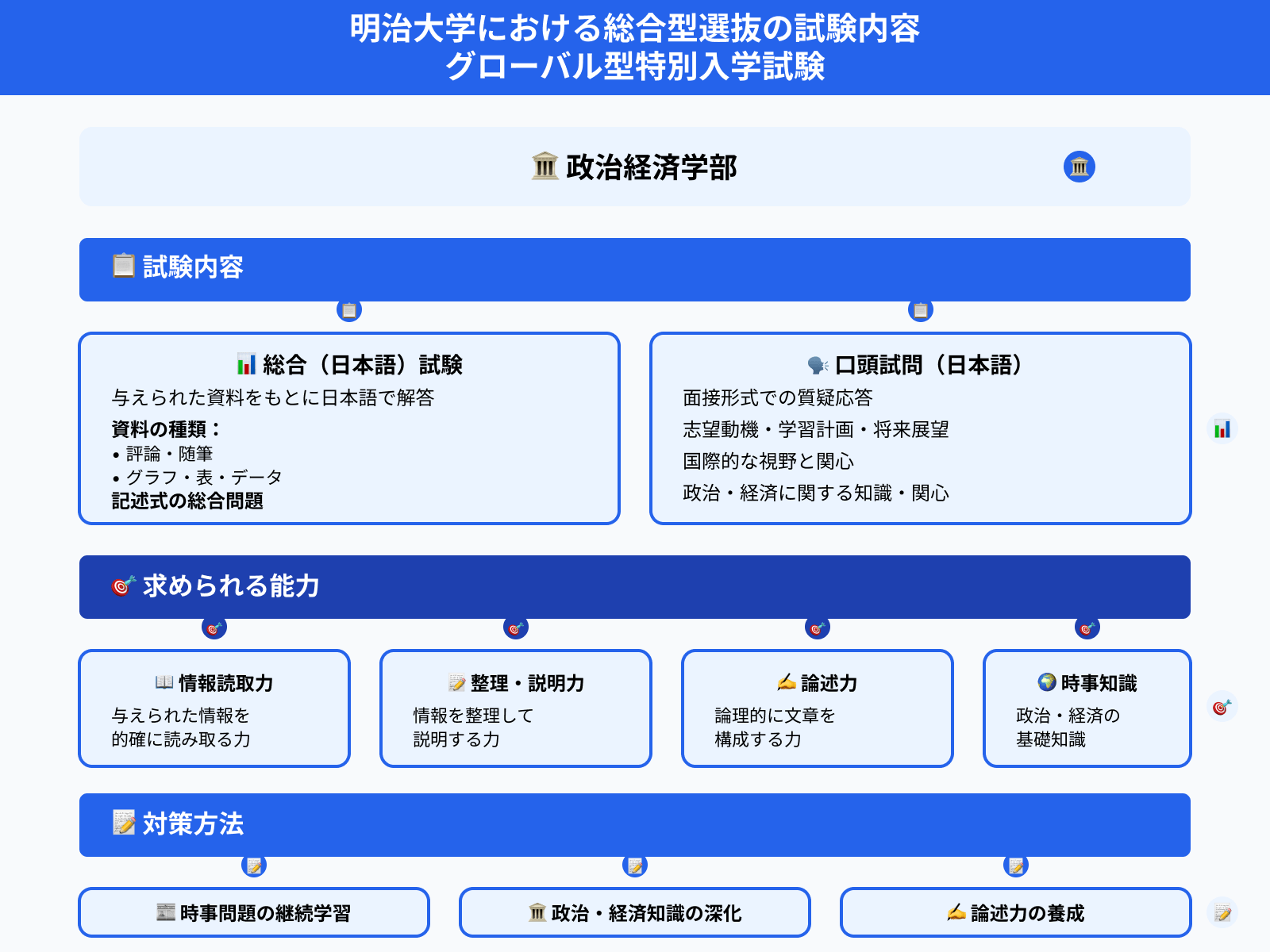Click the line 国際的な視野と関心

768,461
